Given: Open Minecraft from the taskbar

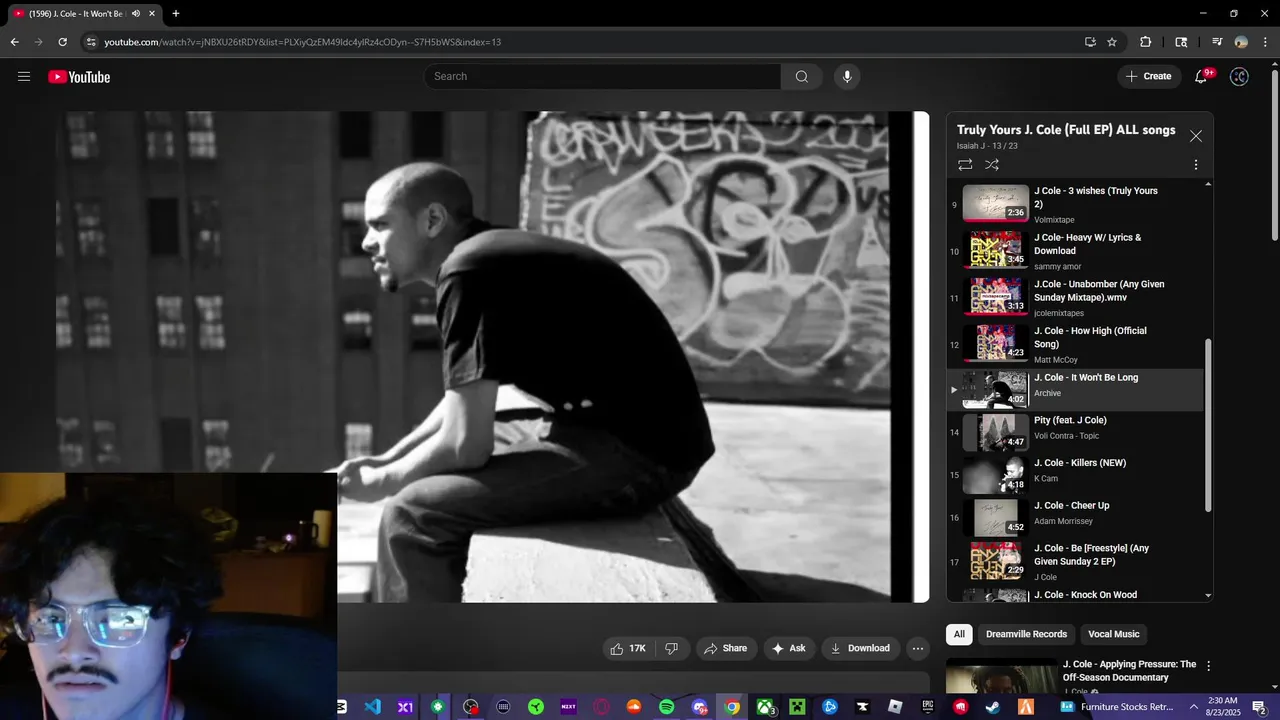Looking at the screenshot, I should click(797, 707).
